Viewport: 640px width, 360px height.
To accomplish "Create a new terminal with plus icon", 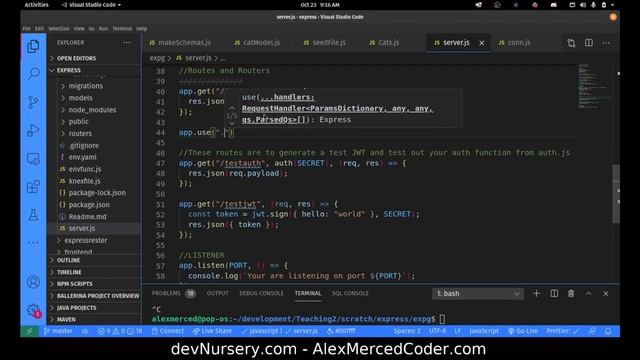I will [536, 293].
